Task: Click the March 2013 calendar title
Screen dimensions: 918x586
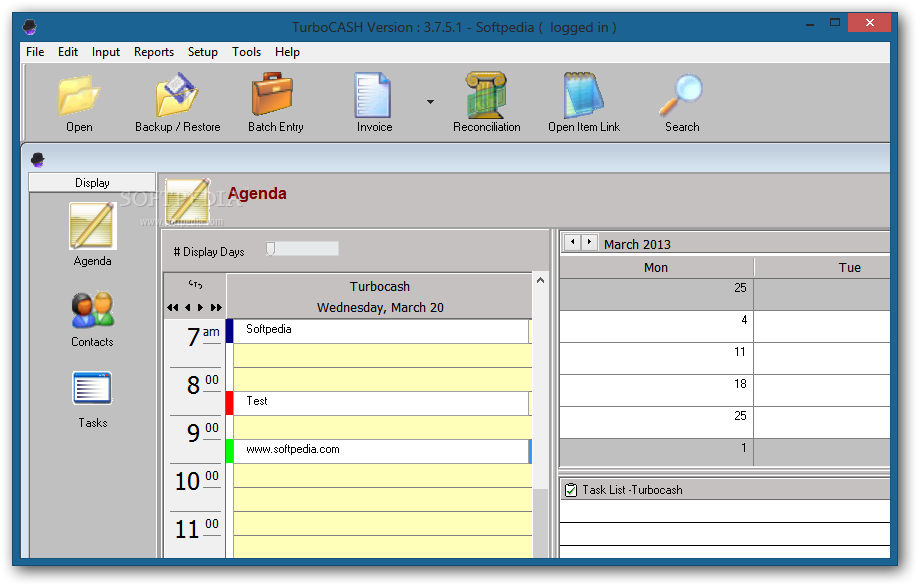Action: click(x=637, y=244)
